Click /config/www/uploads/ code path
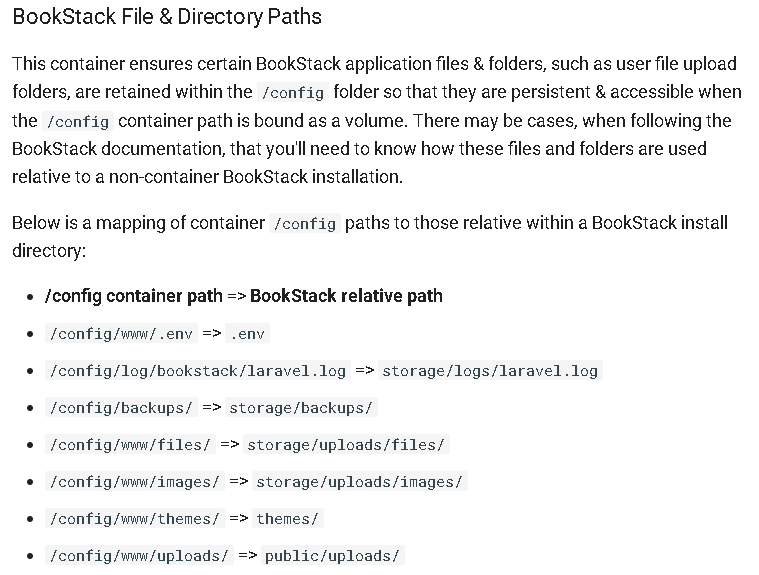Viewport: 759px width, 575px height. 139,556
